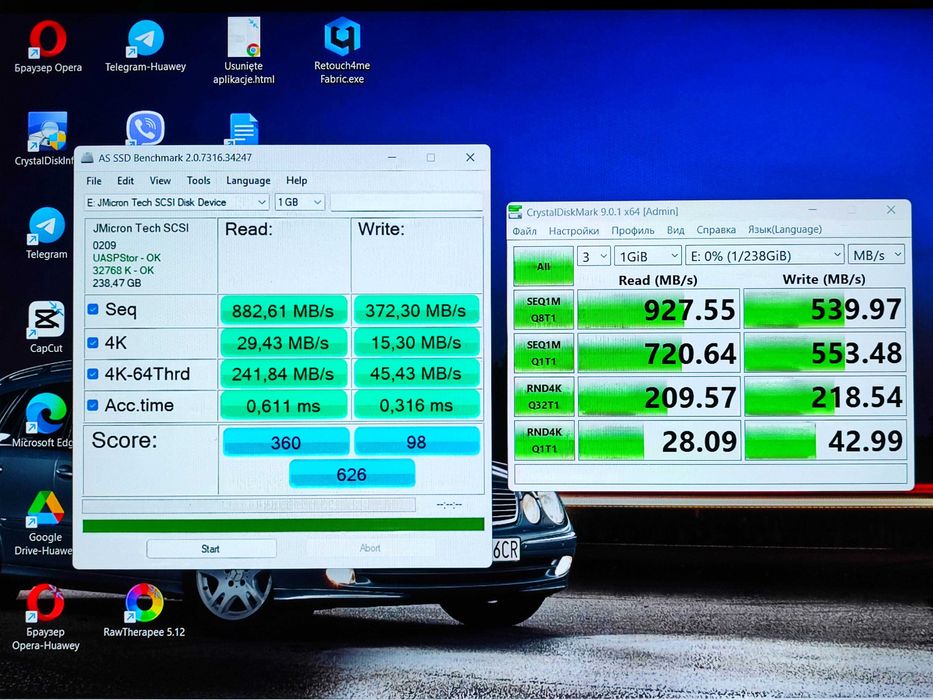Click the green progress bar in AS SSD
The width and height of the screenshot is (933, 700).
tap(283, 525)
